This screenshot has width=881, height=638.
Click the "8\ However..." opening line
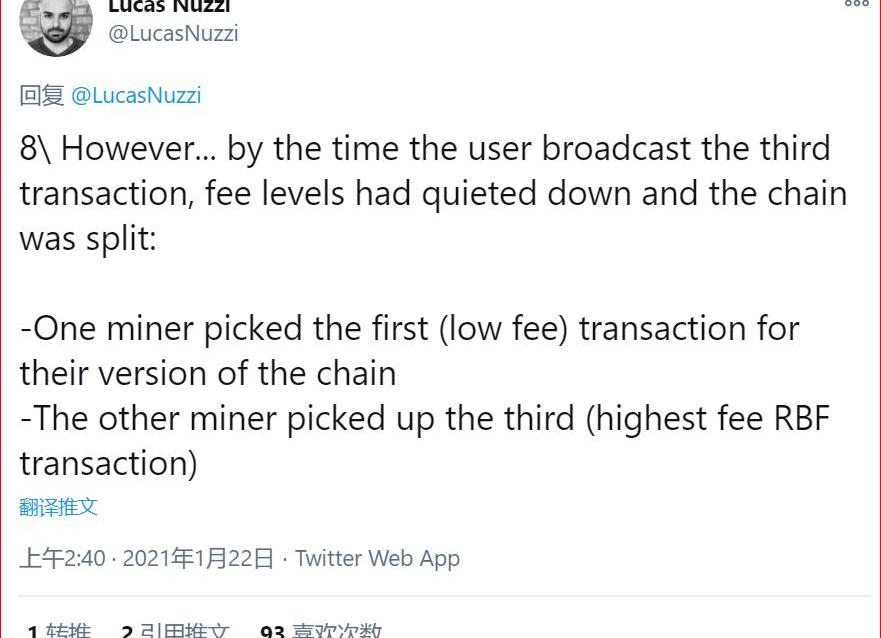point(425,149)
